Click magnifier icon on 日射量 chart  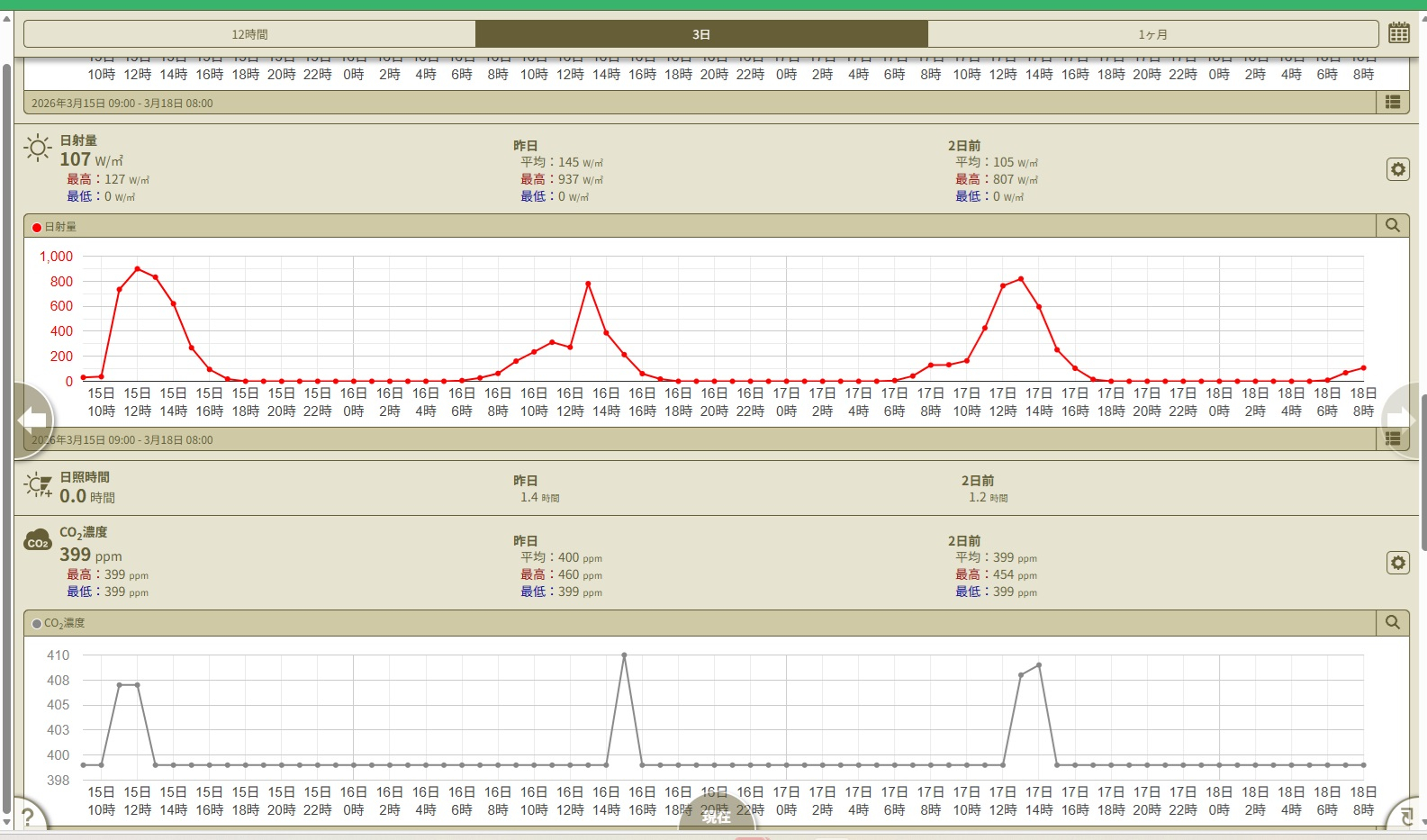coord(1392,225)
